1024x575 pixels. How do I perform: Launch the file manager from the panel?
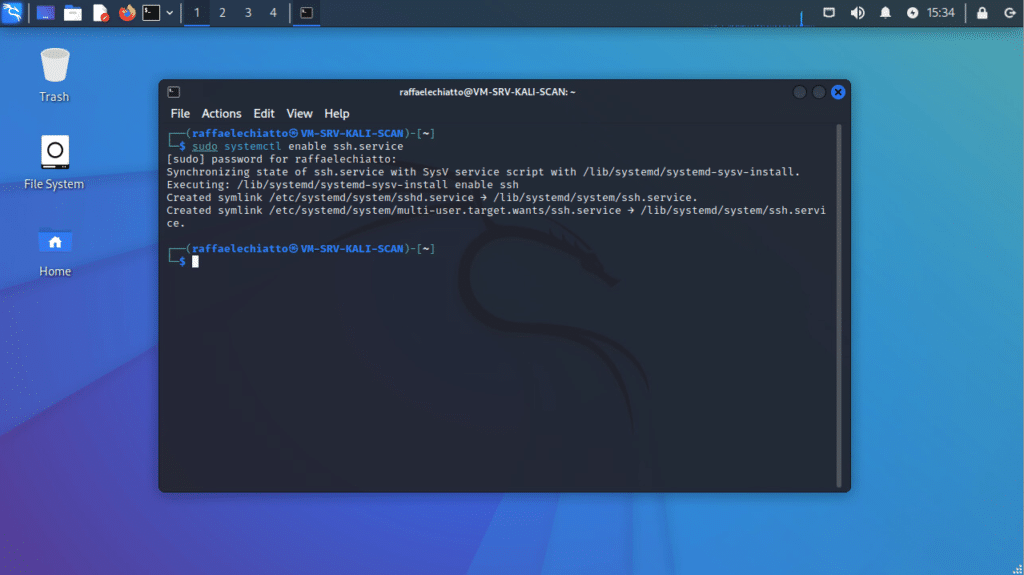[72, 12]
